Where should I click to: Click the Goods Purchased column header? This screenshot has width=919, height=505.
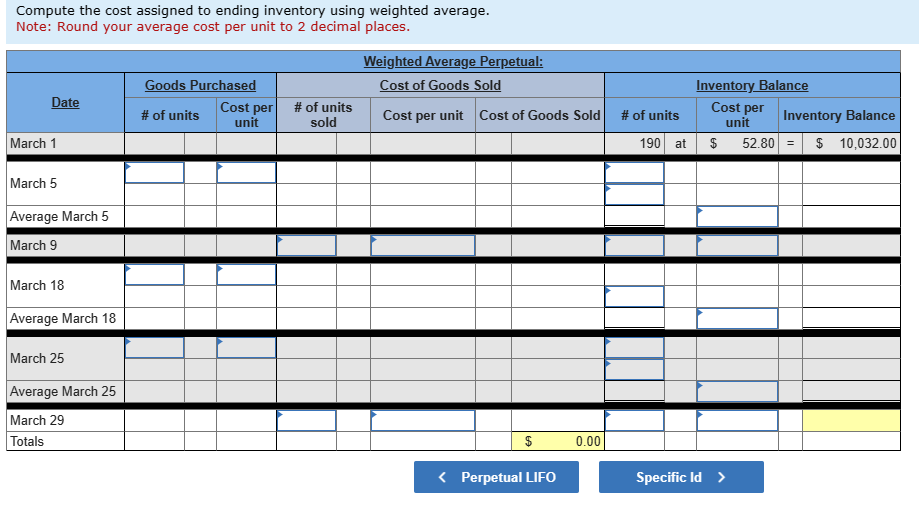tap(200, 85)
